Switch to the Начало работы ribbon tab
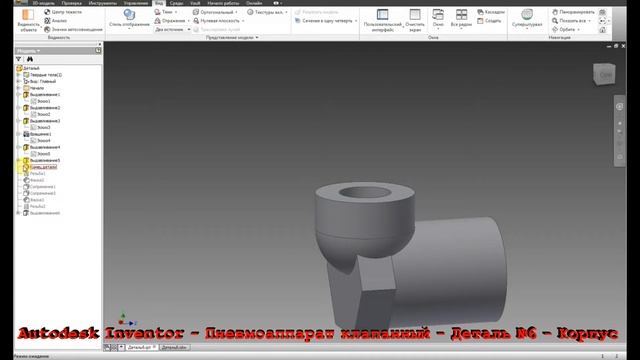Viewport: 640px width, 360px height. tap(223, 3)
